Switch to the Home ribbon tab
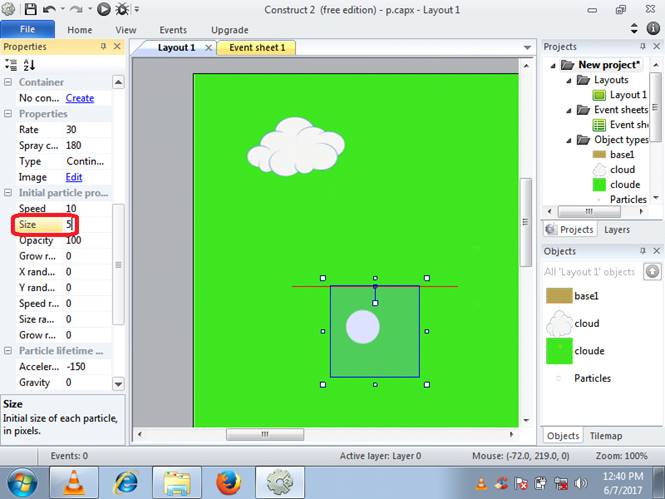The width and height of the screenshot is (665, 499). pyautogui.click(x=80, y=30)
